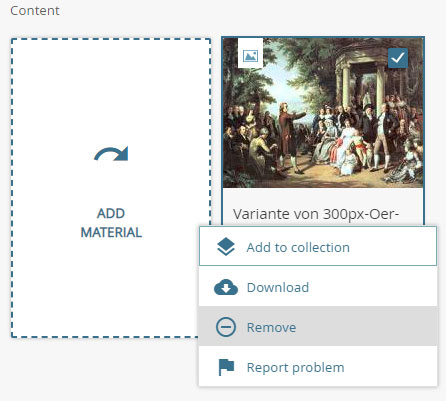Uncheck the selected material checkbox
Image resolution: width=446 pixels, height=401 pixels.
point(398,58)
